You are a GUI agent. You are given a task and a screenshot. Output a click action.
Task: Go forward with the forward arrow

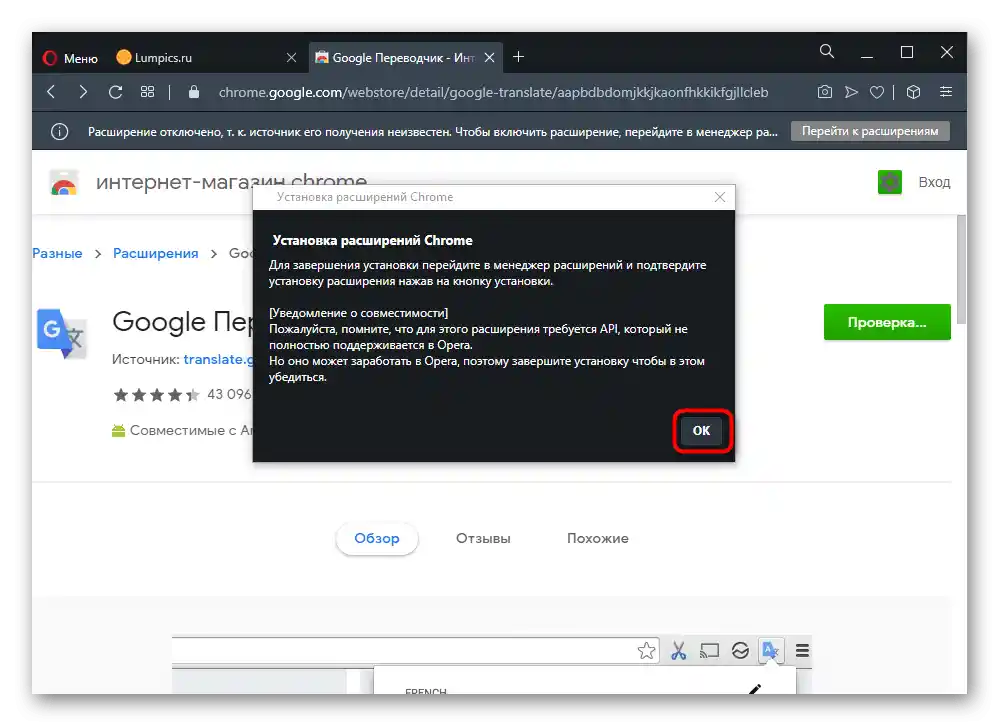pos(83,92)
